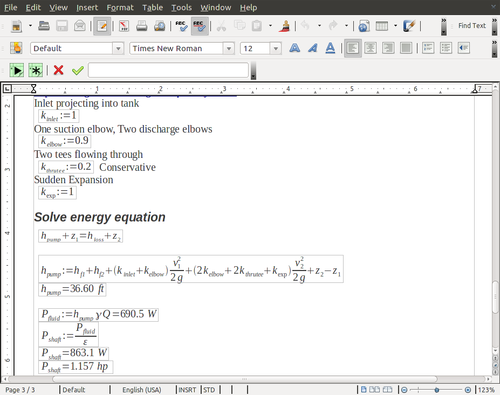This screenshot has width=500, height=395.
Task: Open the paragraph style Default dropdown
Action: pos(118,48)
